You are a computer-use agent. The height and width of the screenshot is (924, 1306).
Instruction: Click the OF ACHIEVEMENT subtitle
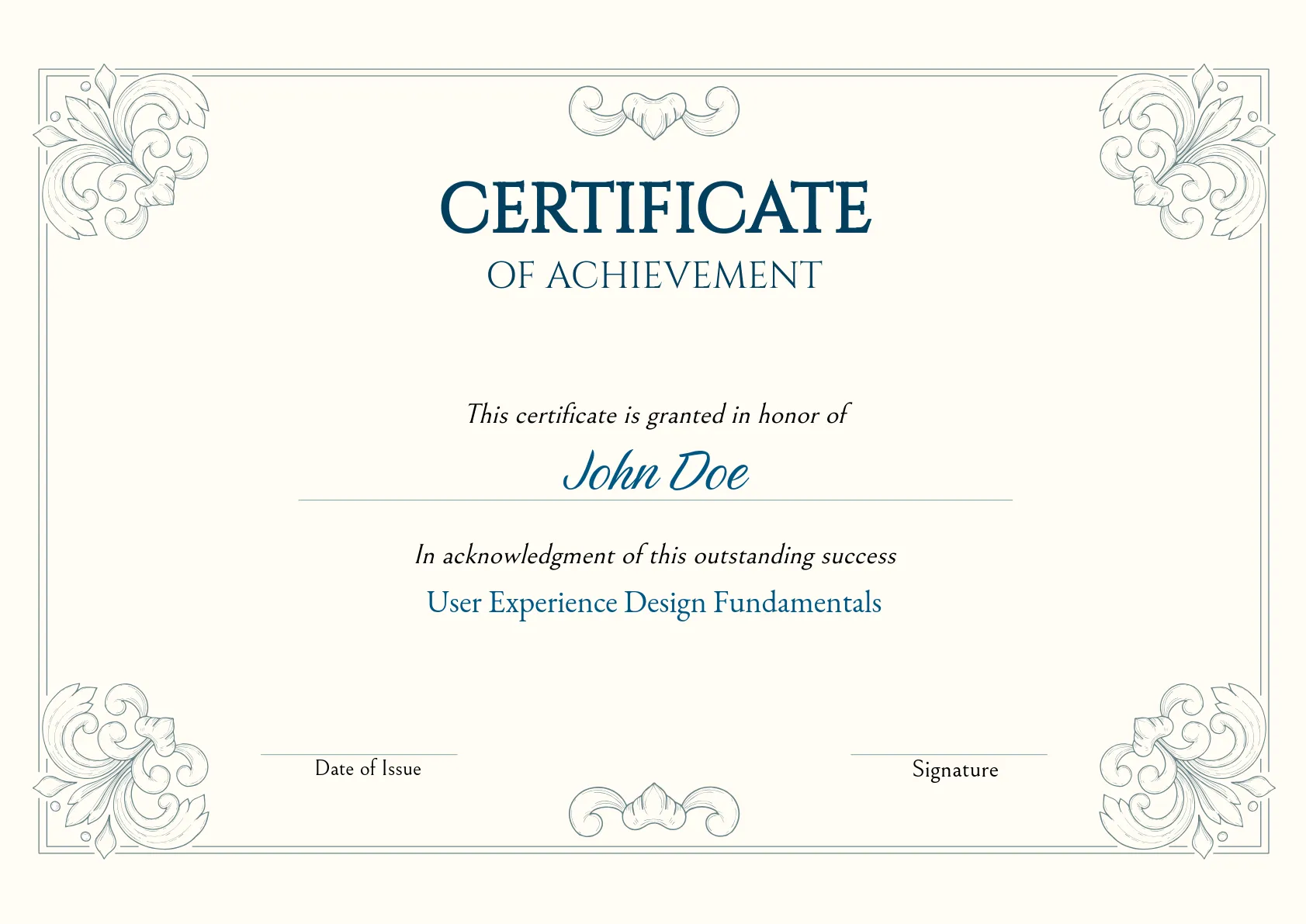tap(654, 275)
